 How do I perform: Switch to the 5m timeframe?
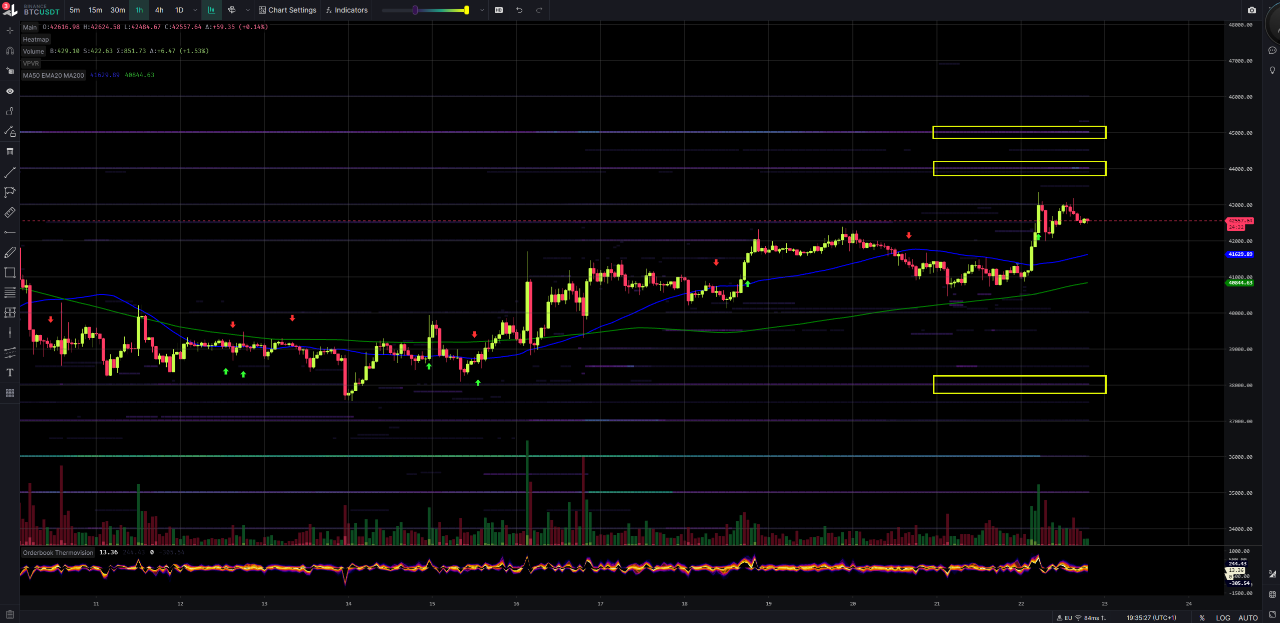coord(75,10)
